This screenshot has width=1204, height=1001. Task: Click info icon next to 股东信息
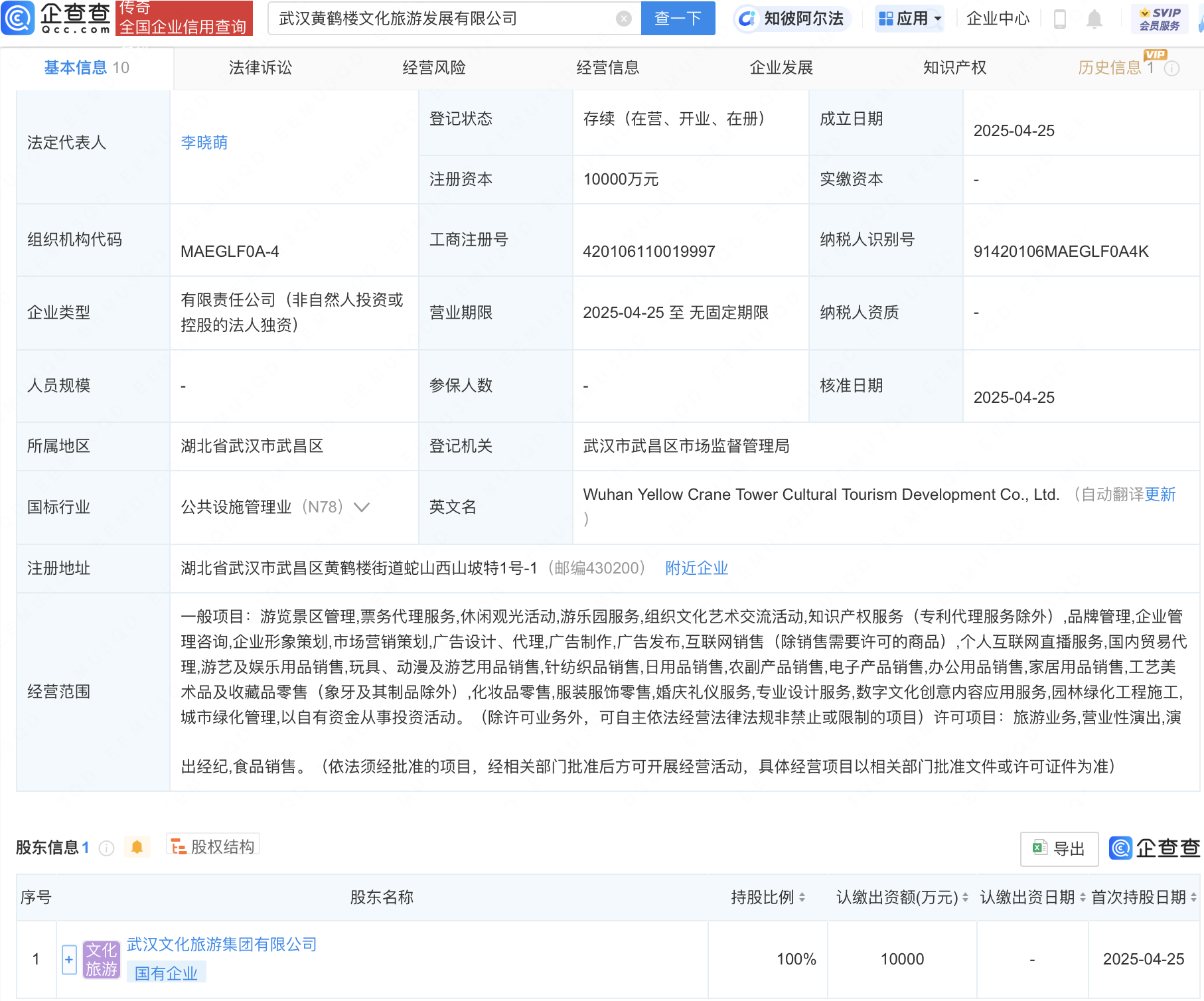click(x=106, y=848)
